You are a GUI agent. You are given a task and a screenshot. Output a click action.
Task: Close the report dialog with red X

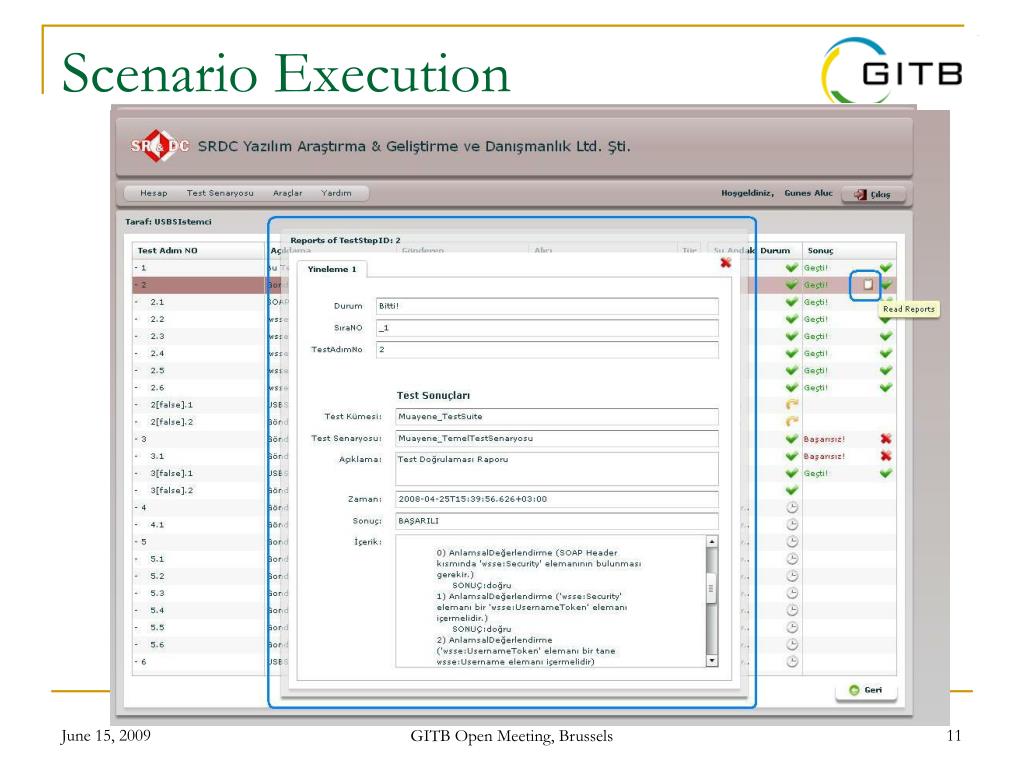coord(725,263)
